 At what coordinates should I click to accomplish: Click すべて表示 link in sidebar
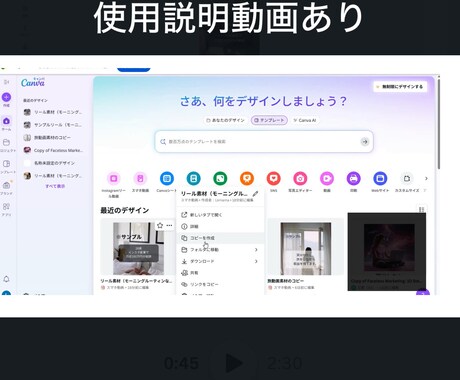(x=55, y=186)
